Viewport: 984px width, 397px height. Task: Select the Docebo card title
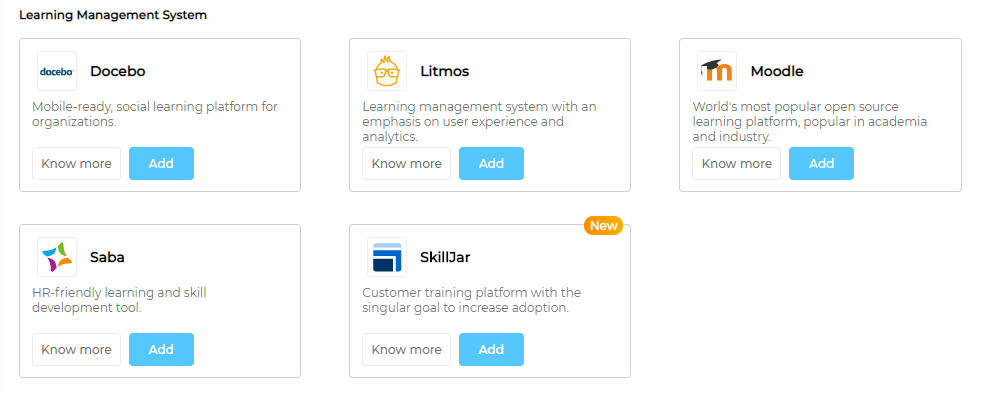tap(118, 71)
